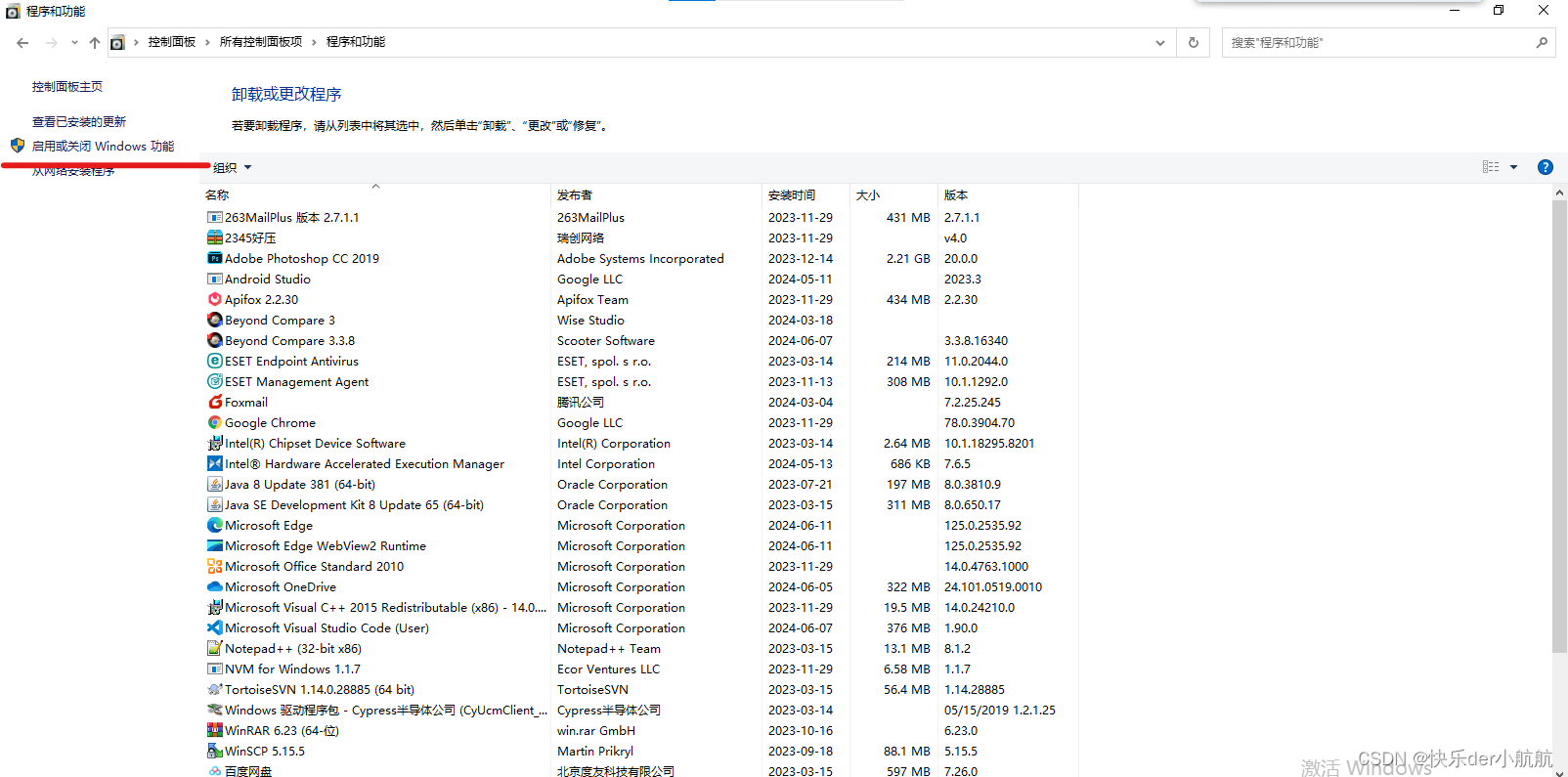Select the Java SE Development Kit 8 row
Image resolution: width=1568 pixels, height=777 pixels.
click(640, 504)
